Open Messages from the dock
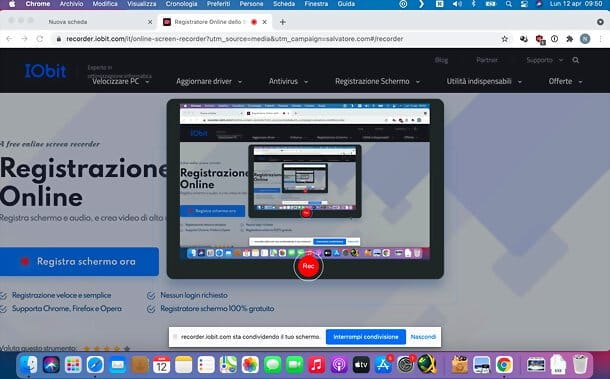 pyautogui.click(x=273, y=365)
